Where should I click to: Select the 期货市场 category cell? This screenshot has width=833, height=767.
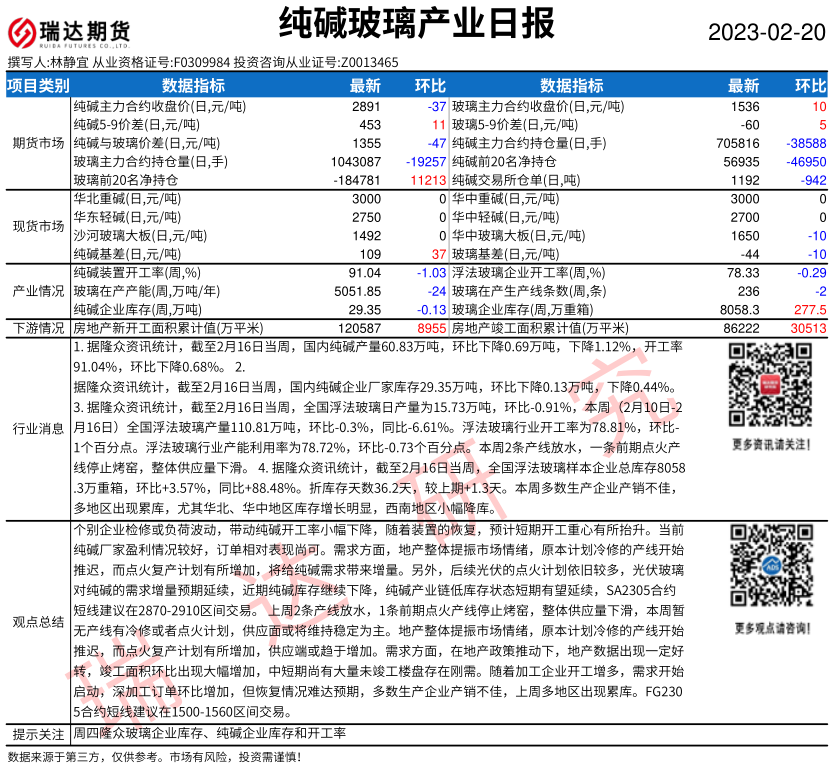[38, 143]
